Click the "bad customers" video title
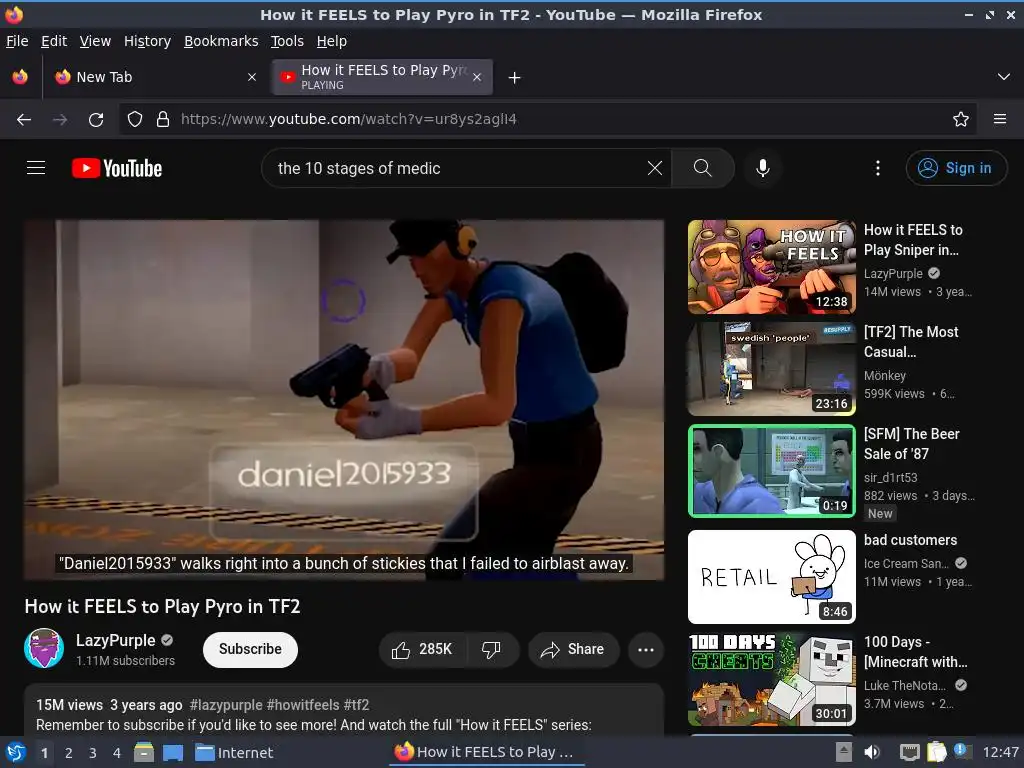 point(910,540)
